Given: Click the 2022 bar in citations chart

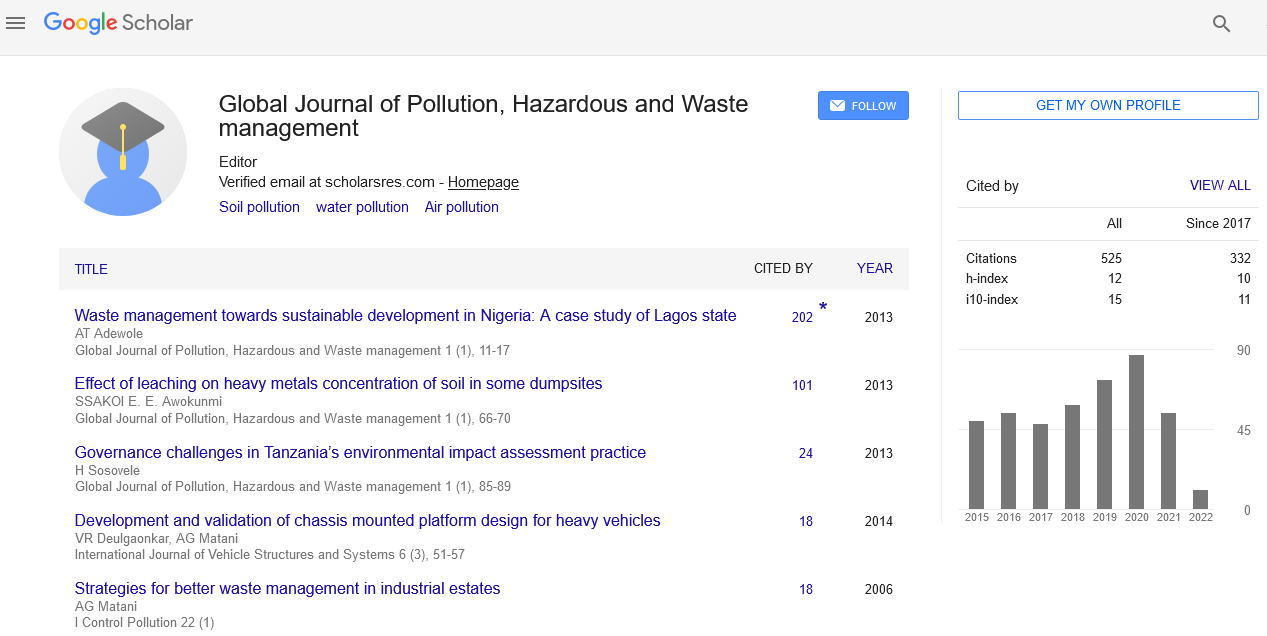Looking at the screenshot, I should 1201,499.
